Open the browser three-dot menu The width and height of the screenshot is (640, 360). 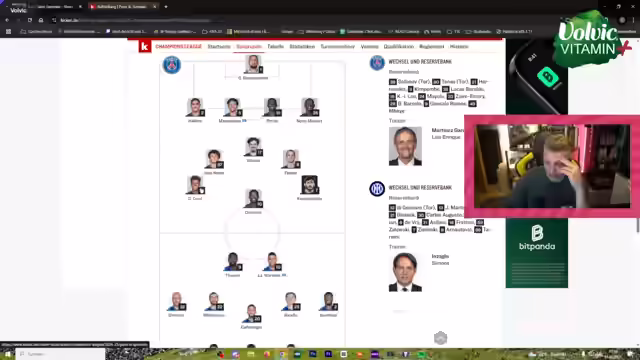[x=633, y=20]
